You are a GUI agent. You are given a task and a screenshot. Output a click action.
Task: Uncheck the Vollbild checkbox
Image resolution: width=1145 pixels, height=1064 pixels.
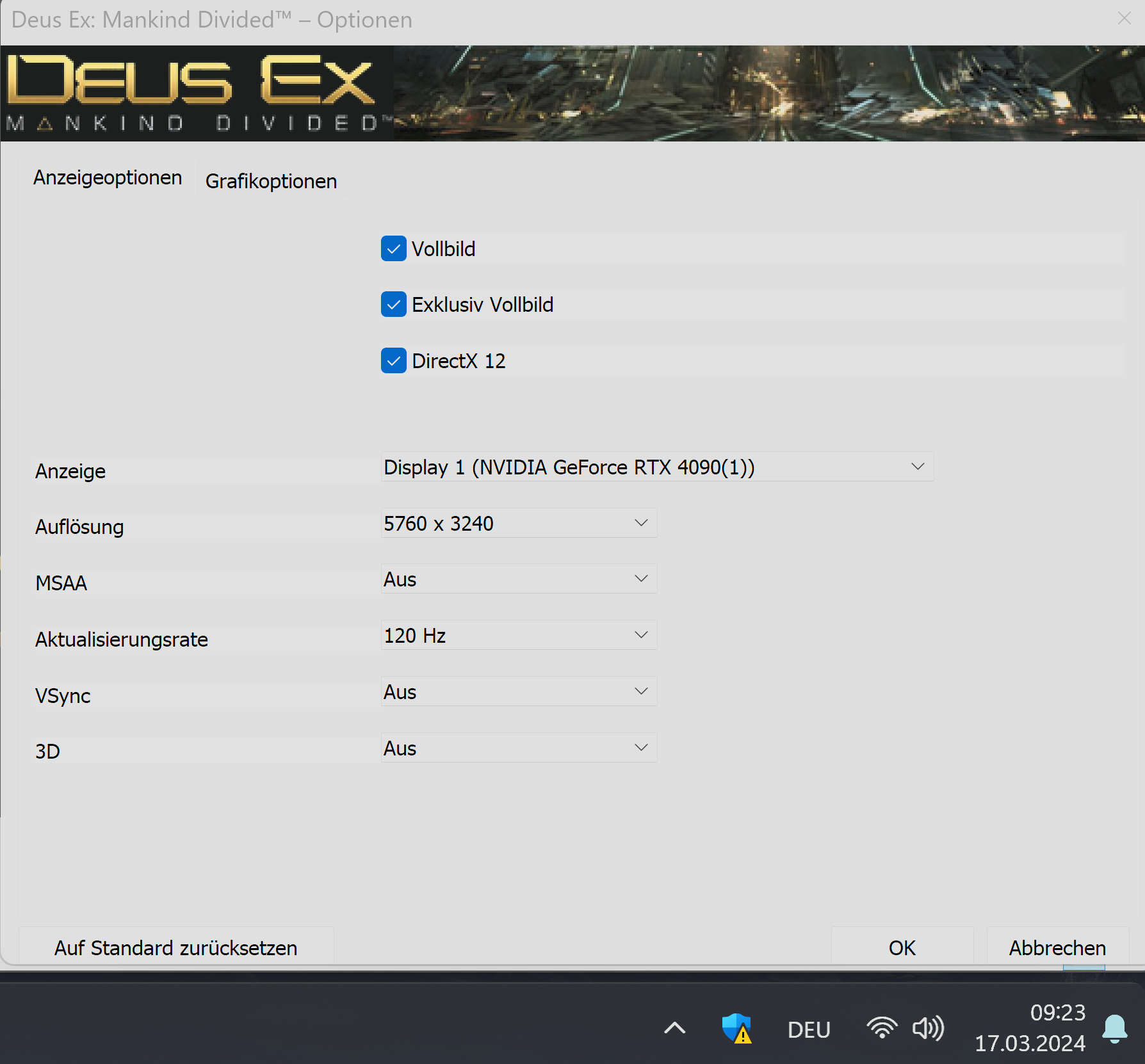393,248
